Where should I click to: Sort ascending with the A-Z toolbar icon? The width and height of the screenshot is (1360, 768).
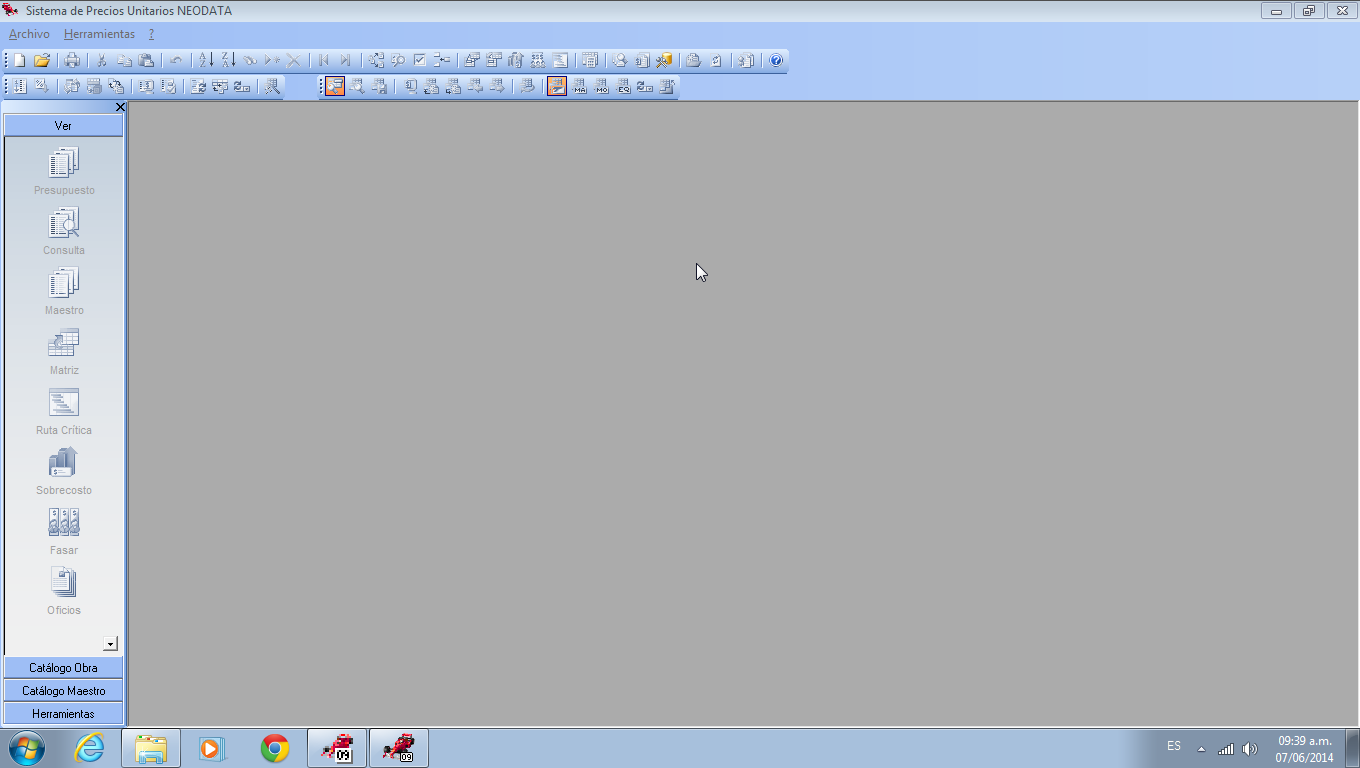[204, 60]
